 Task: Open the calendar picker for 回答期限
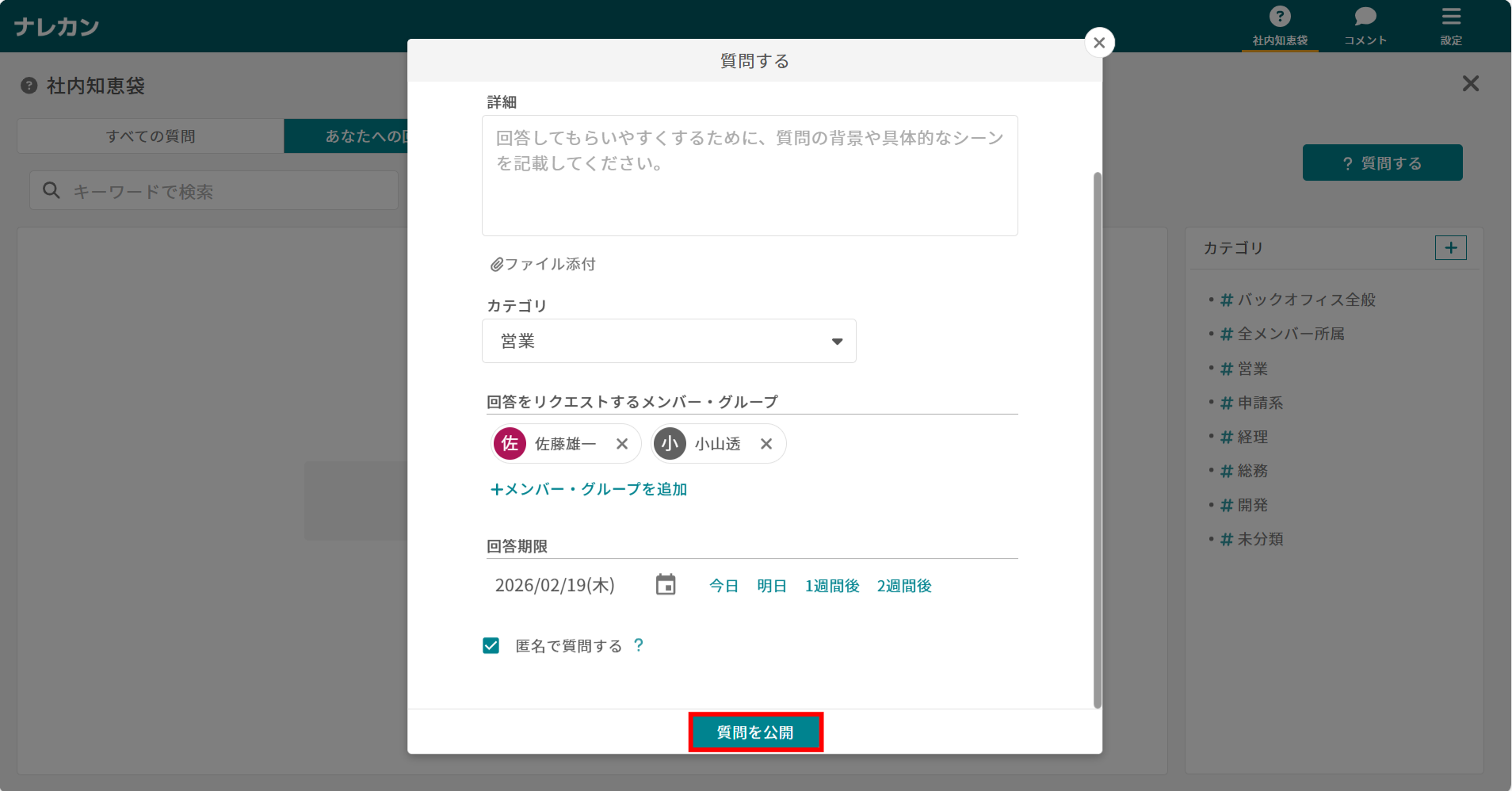(x=664, y=584)
